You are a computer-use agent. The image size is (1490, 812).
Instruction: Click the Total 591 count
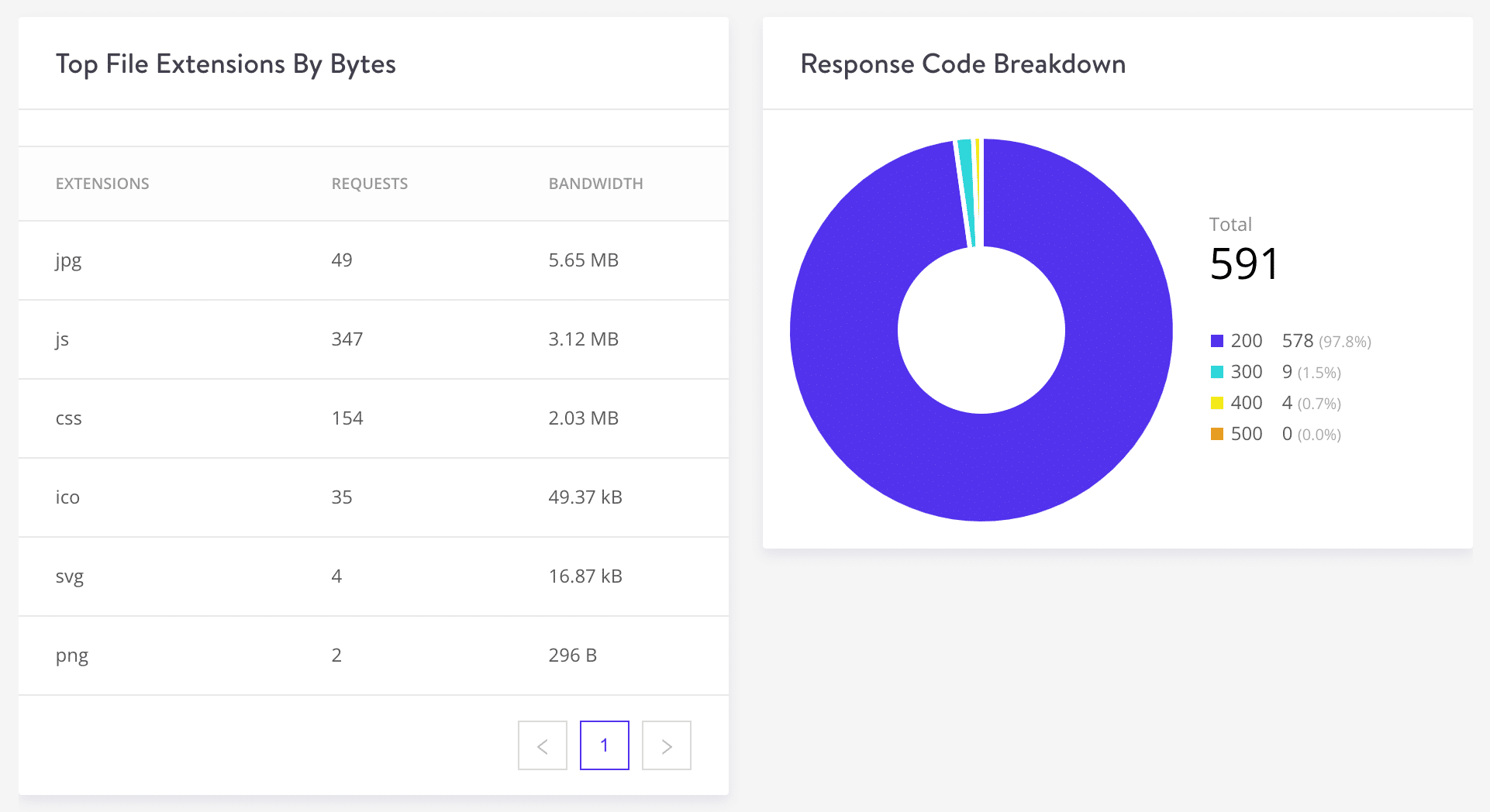[1243, 263]
